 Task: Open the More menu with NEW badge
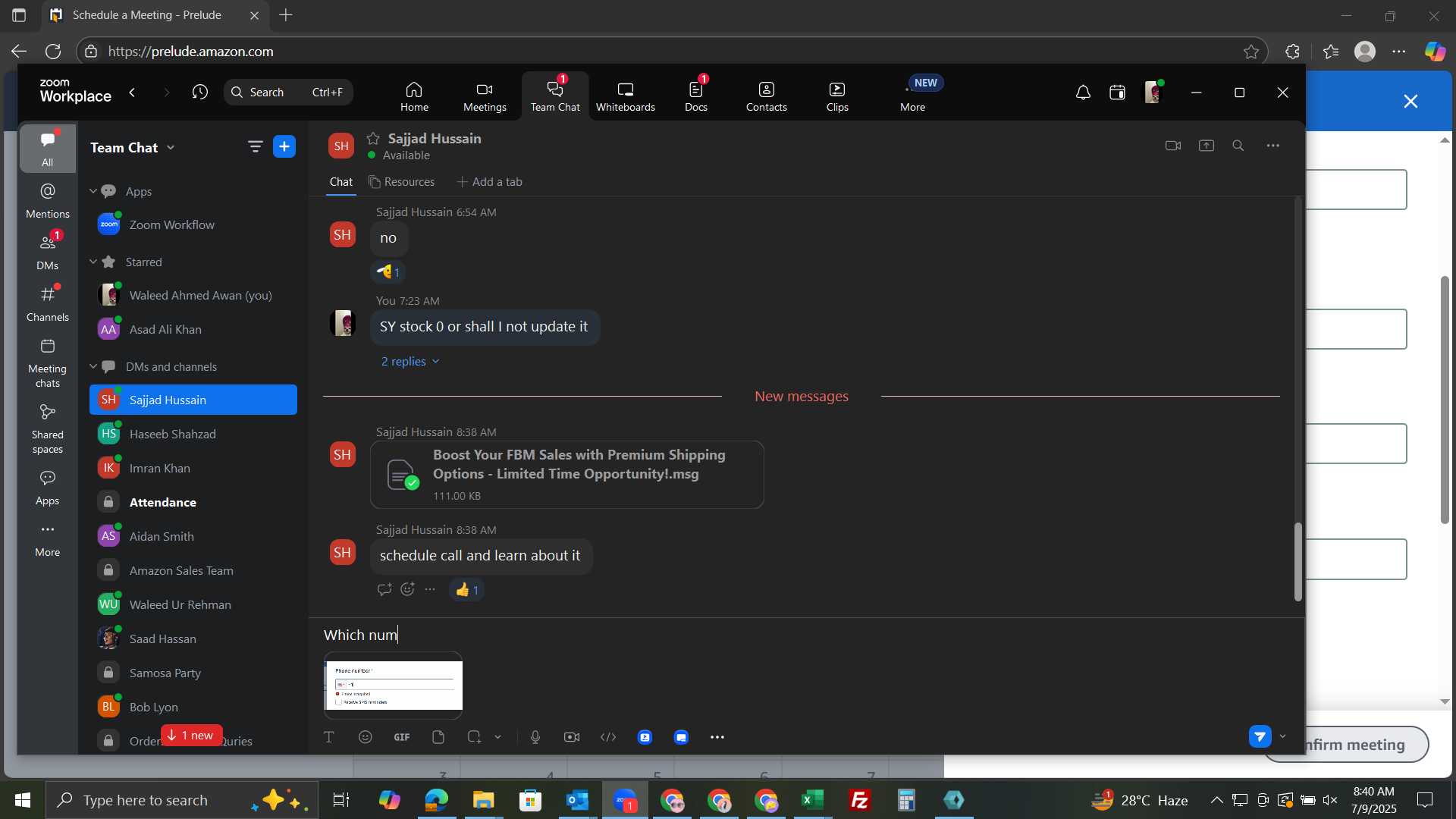912,96
